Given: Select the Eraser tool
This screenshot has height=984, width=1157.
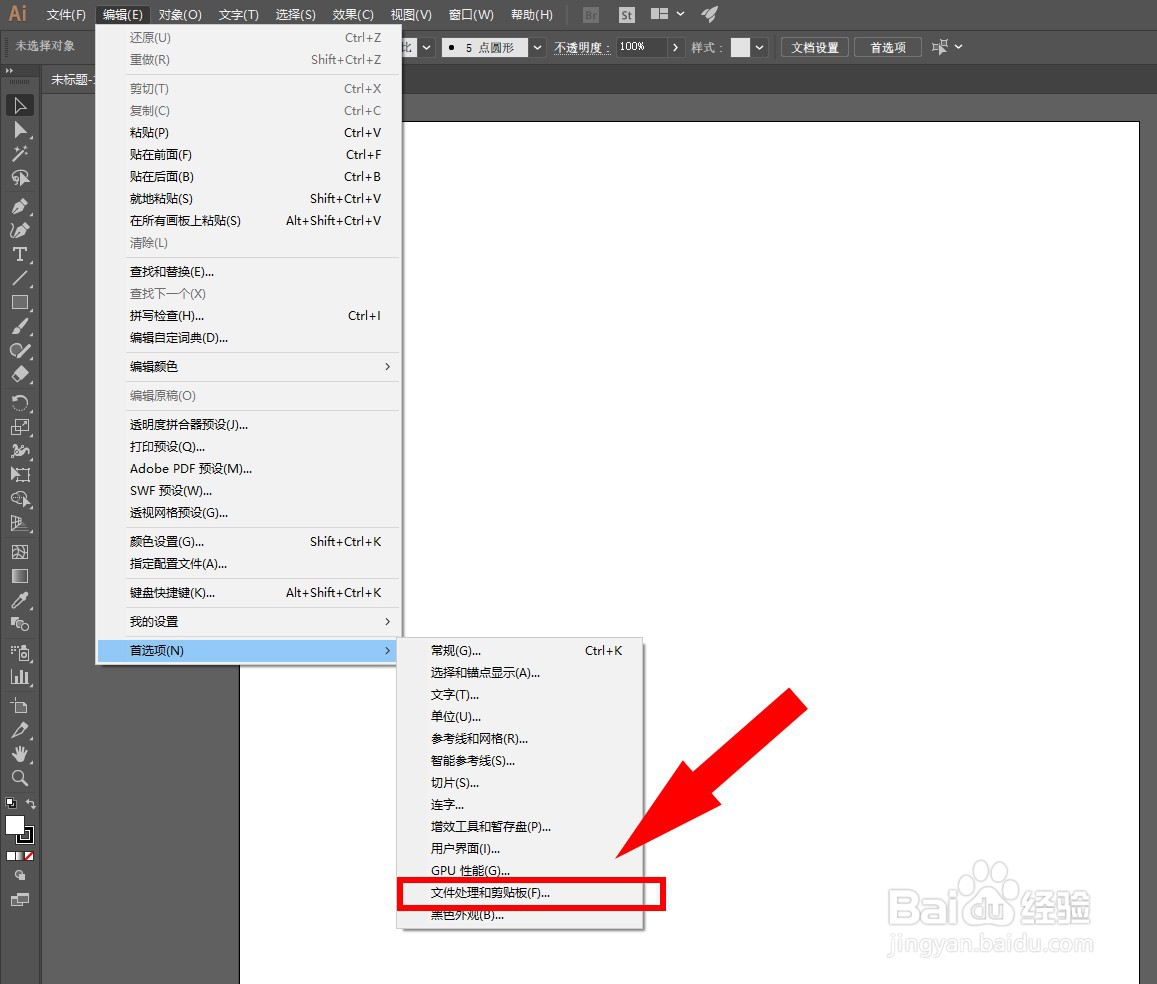Looking at the screenshot, I should click(x=20, y=374).
